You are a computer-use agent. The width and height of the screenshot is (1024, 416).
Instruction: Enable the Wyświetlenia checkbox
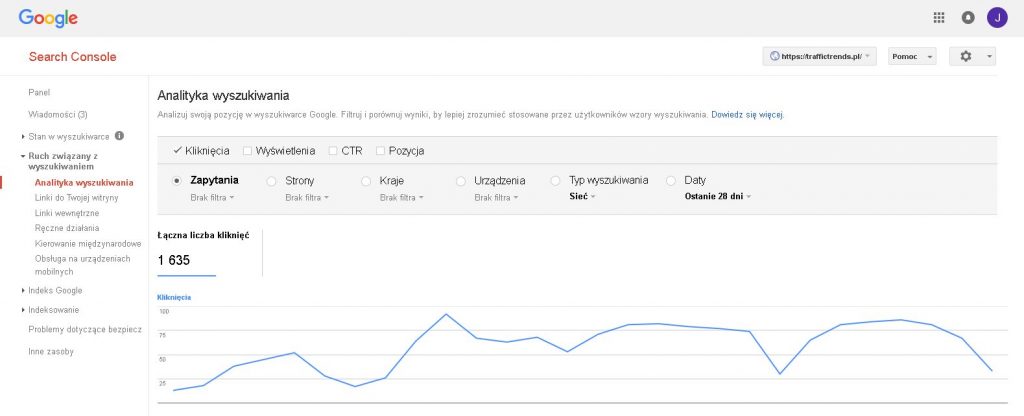click(247, 151)
